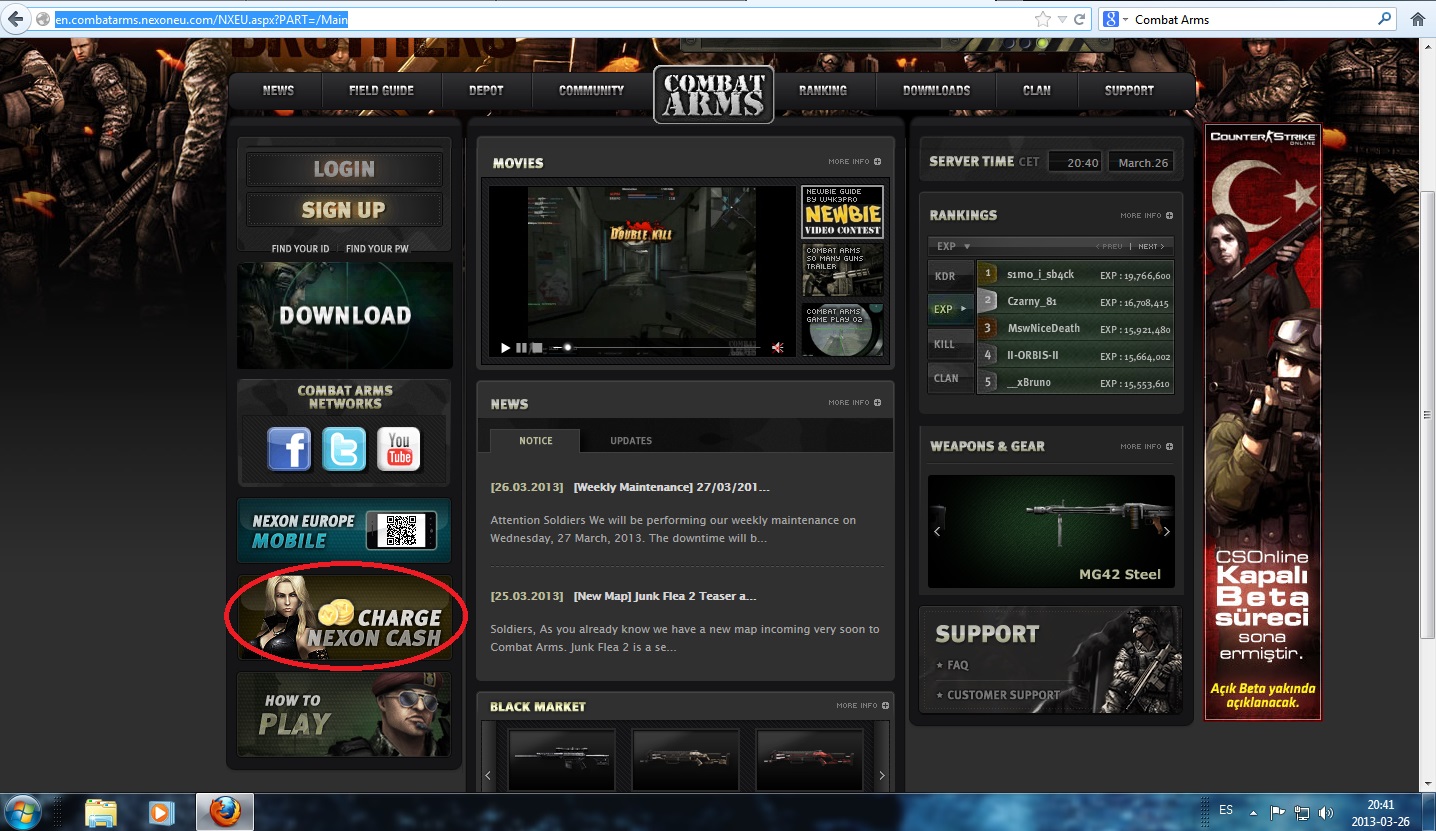Unmute the movie player sound
The height and width of the screenshot is (831, 1436).
[778, 348]
